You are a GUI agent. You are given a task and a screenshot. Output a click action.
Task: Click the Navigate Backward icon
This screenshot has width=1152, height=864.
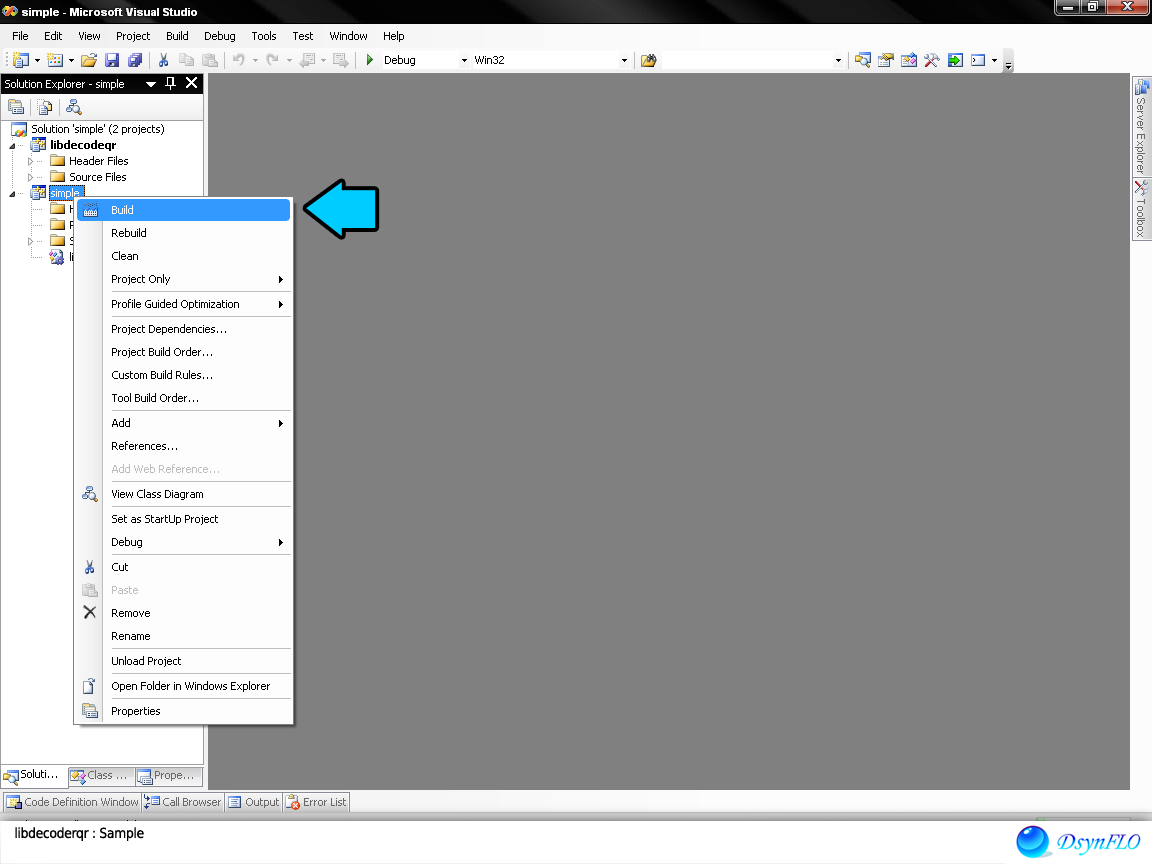(307, 60)
